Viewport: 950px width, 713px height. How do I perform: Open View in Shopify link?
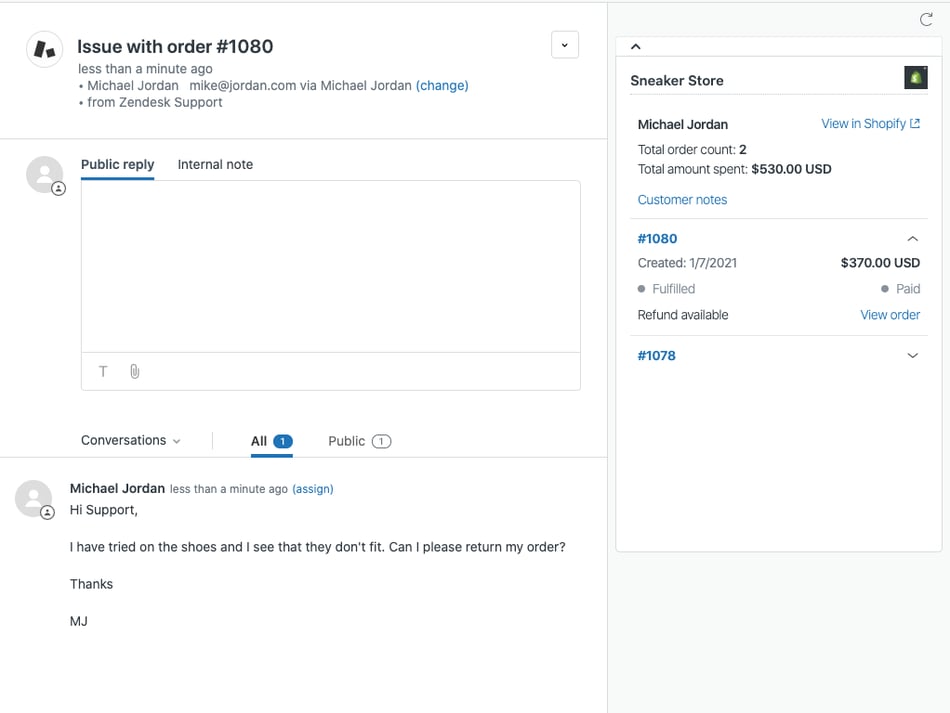pyautogui.click(x=871, y=124)
